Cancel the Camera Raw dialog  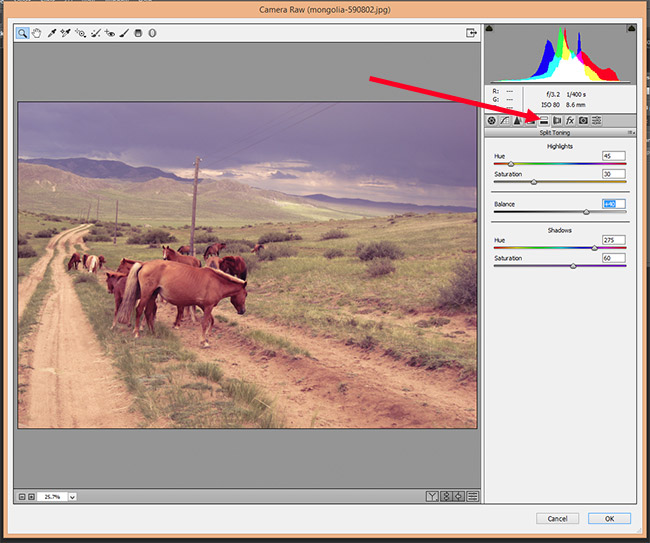(x=557, y=519)
